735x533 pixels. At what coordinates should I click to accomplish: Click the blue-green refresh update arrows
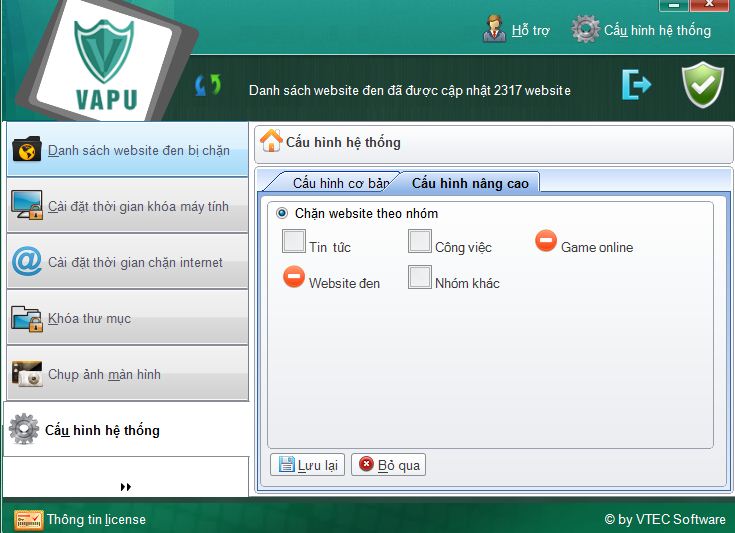(208, 85)
